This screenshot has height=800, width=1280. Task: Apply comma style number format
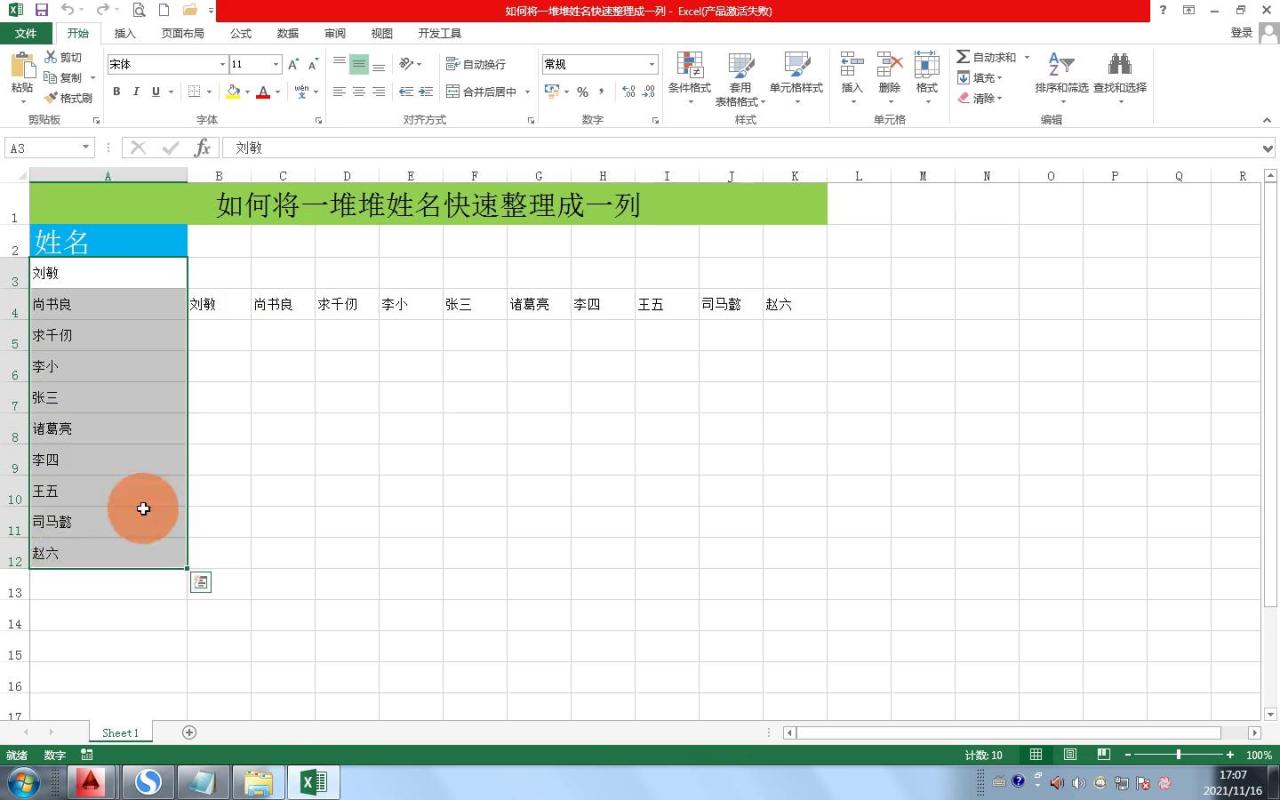(x=601, y=92)
